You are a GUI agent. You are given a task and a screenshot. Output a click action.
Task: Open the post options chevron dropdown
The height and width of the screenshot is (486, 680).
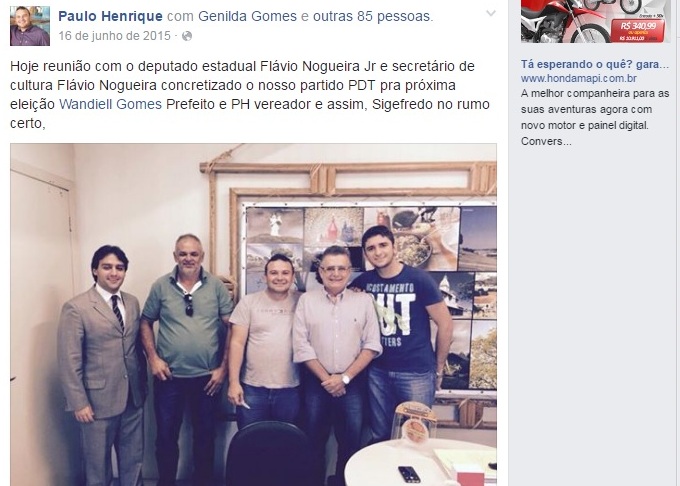click(490, 13)
